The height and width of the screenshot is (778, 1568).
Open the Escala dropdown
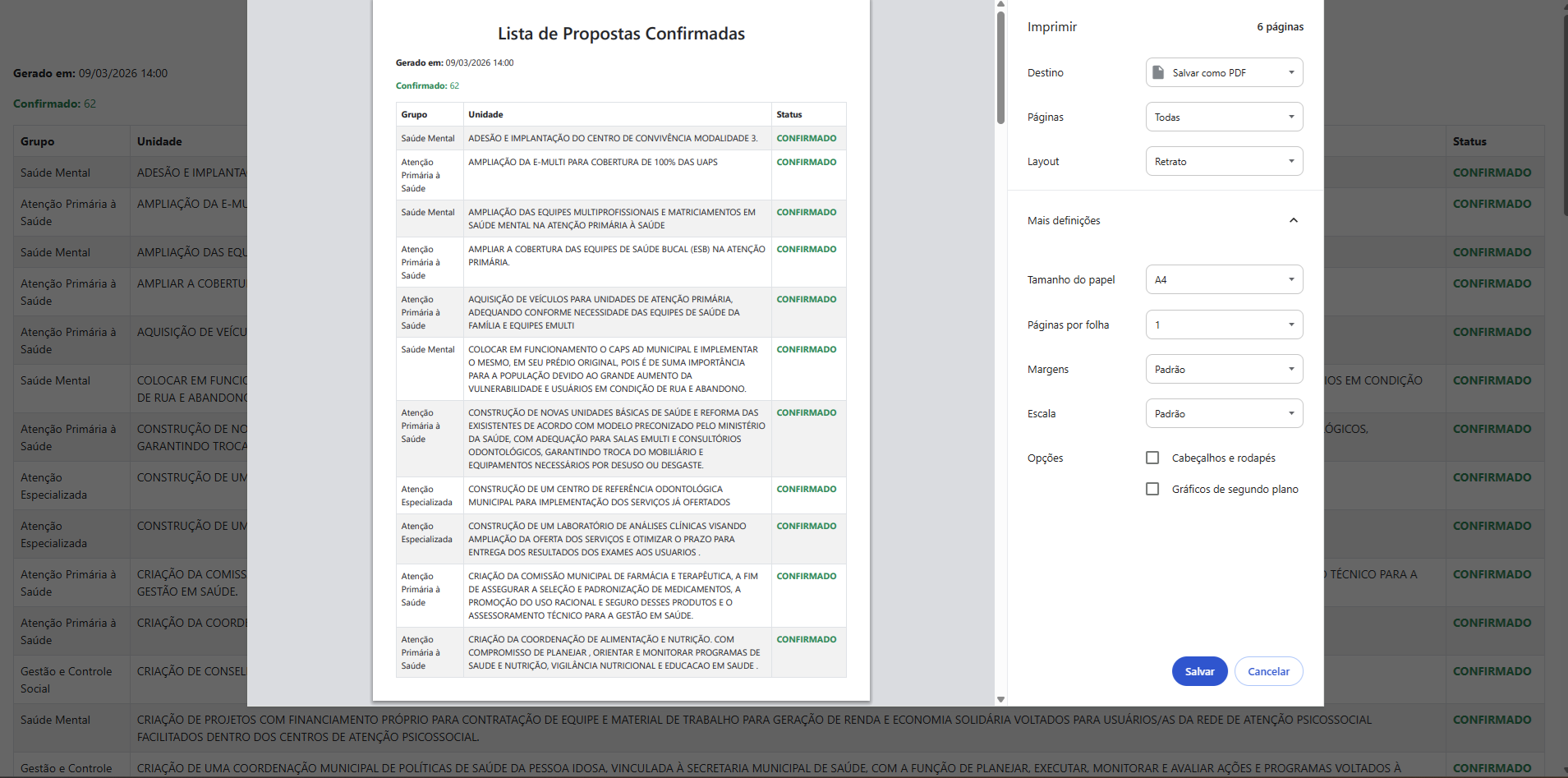[x=1223, y=413]
